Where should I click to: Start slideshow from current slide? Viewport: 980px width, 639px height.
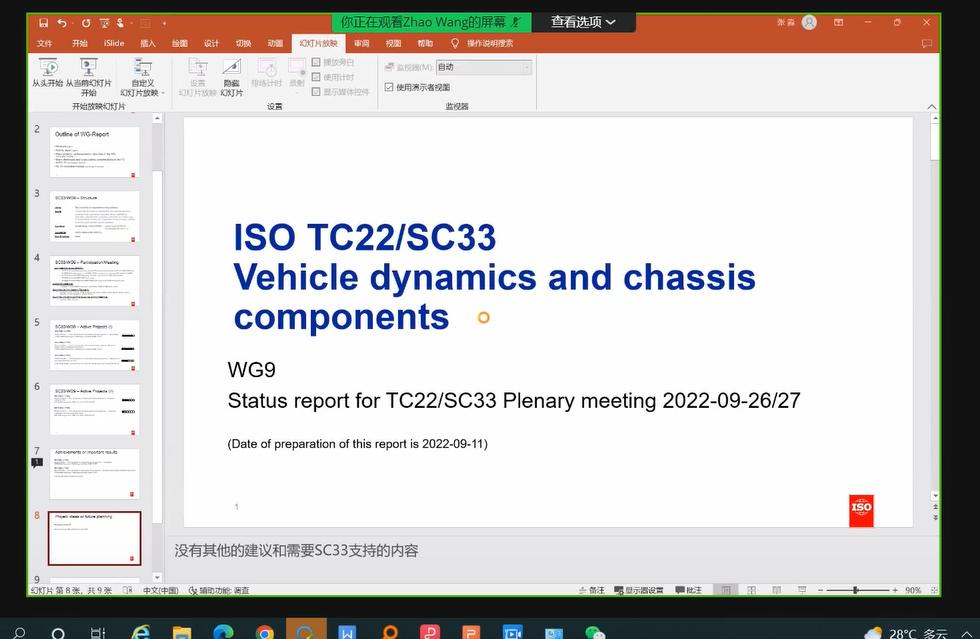click(89, 74)
